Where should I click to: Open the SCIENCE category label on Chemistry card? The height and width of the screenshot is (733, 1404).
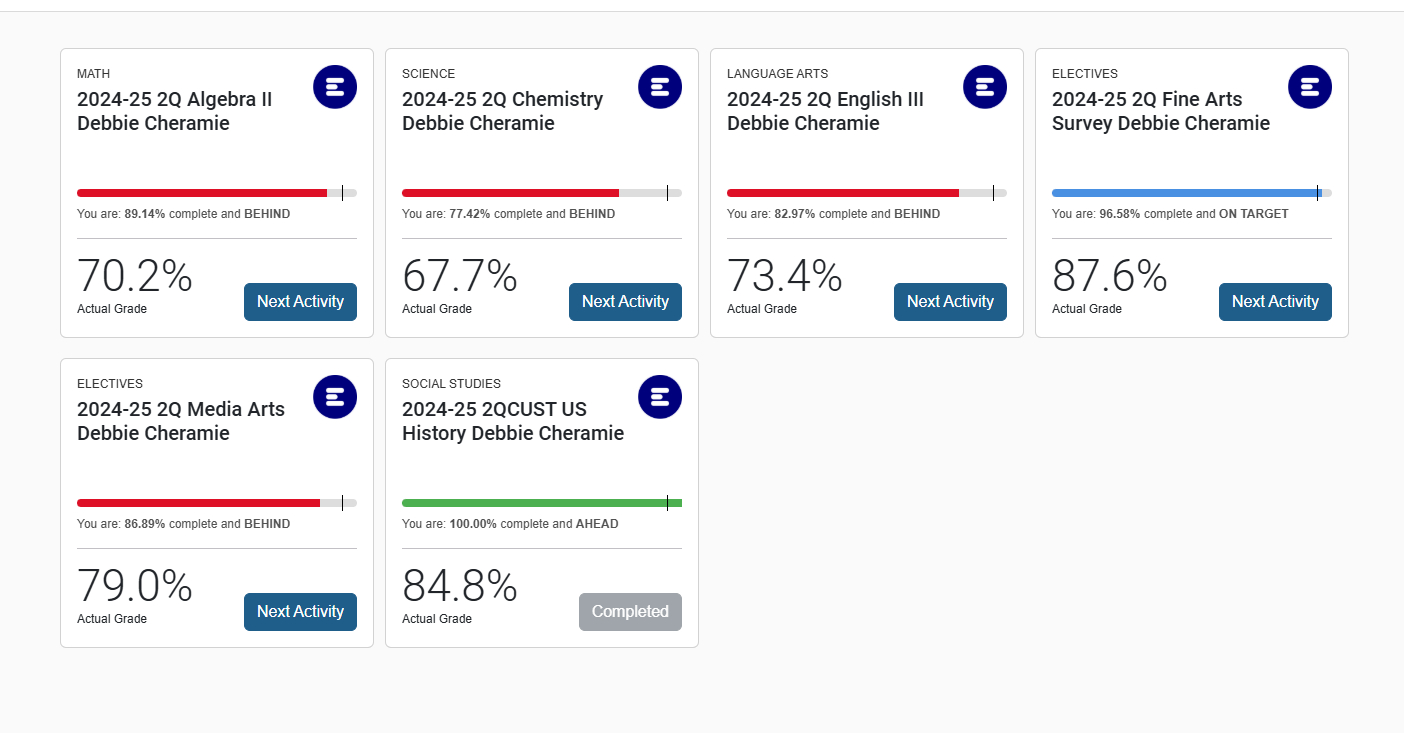click(x=428, y=73)
